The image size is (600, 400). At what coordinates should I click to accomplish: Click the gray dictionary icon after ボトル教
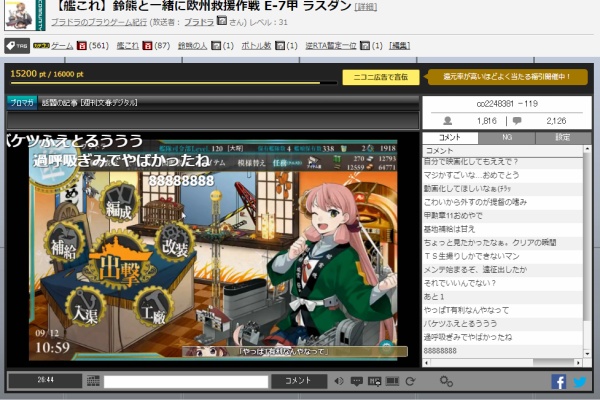pos(280,46)
